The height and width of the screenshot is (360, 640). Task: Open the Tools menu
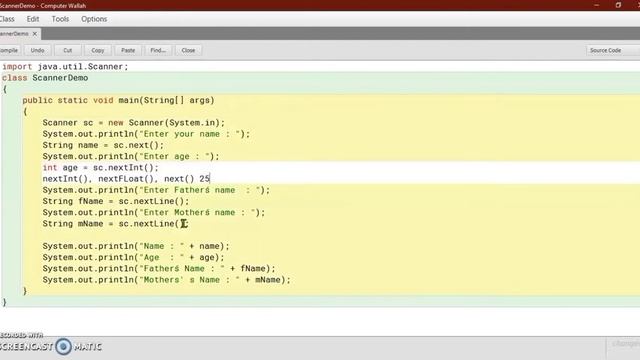60,19
